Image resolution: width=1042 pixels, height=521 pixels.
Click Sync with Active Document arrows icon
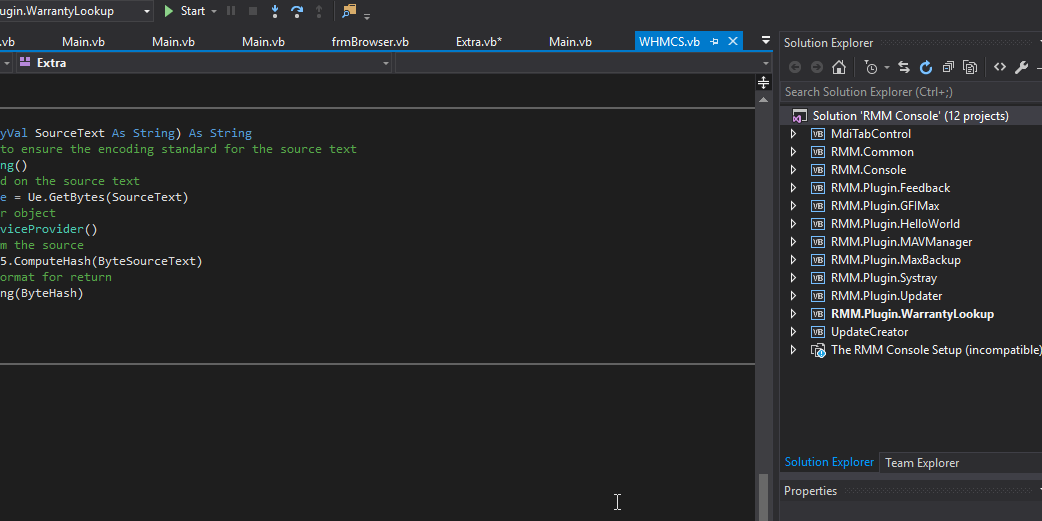tap(904, 67)
